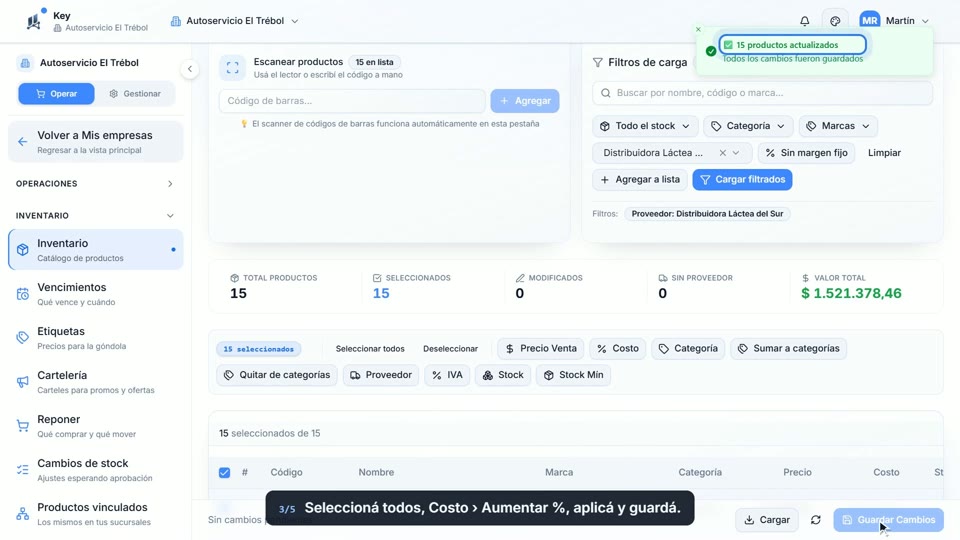Focus the search by nombre, código o marca field
Viewport: 960px width, 540px height.
point(762,93)
